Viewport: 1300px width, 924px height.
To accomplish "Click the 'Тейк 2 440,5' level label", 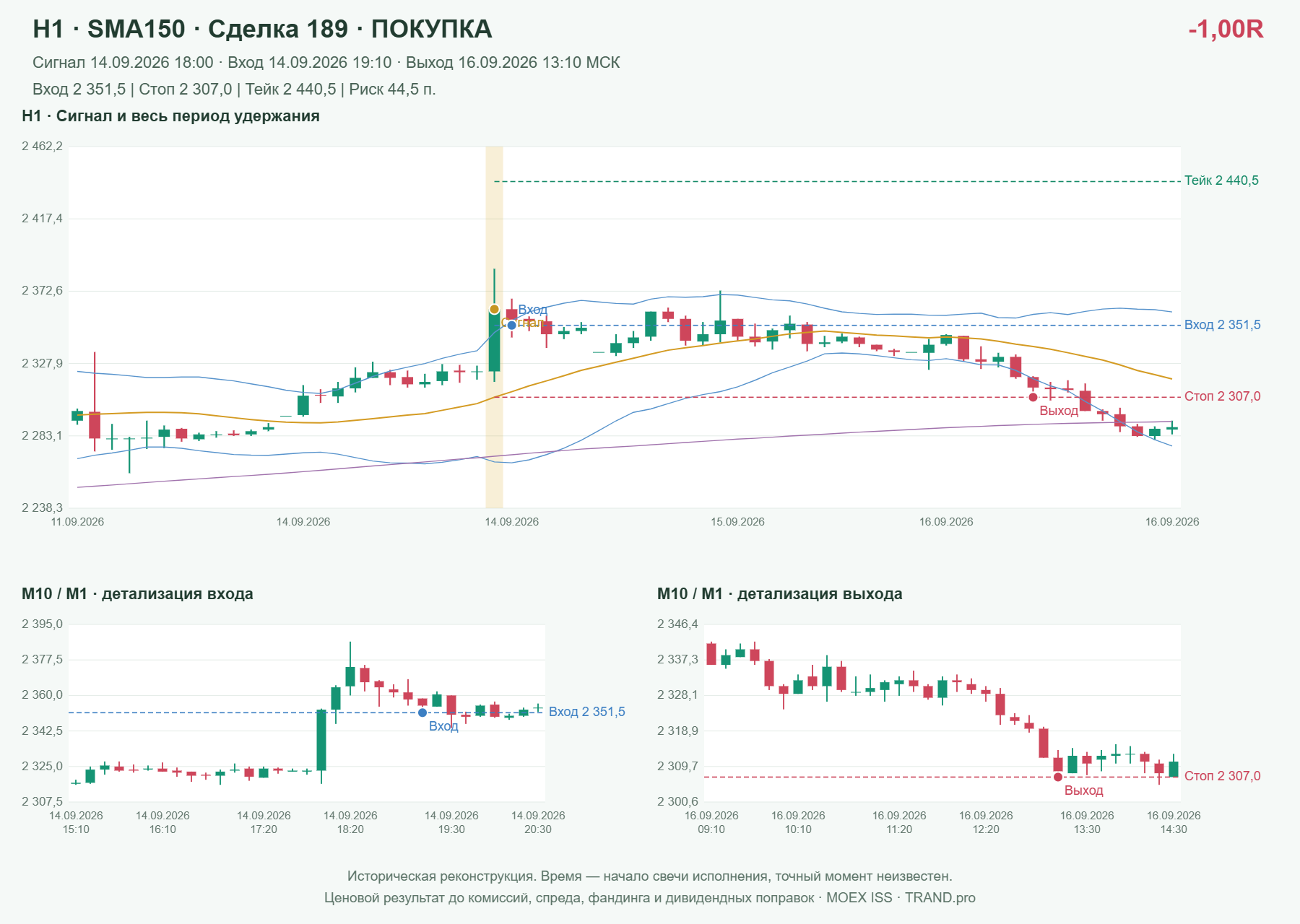I will [x=1221, y=180].
